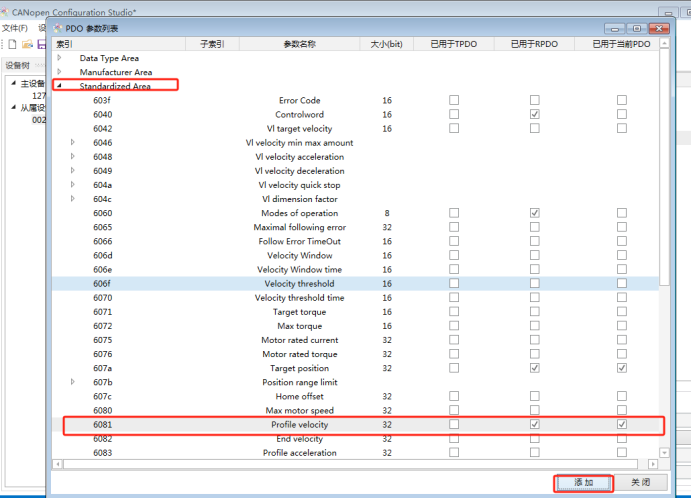Click the CANopen Configuration Studio app icon

tap(4, 12)
